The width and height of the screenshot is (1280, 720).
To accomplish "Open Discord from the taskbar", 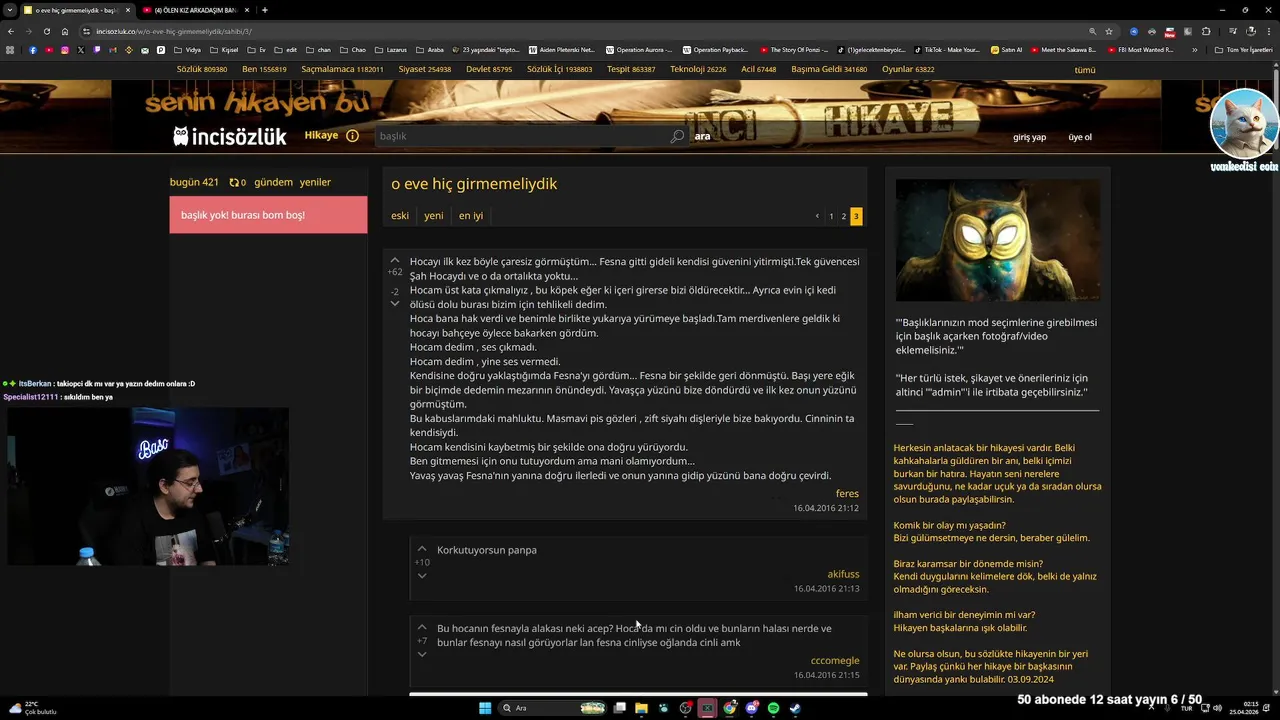I will (x=751, y=708).
